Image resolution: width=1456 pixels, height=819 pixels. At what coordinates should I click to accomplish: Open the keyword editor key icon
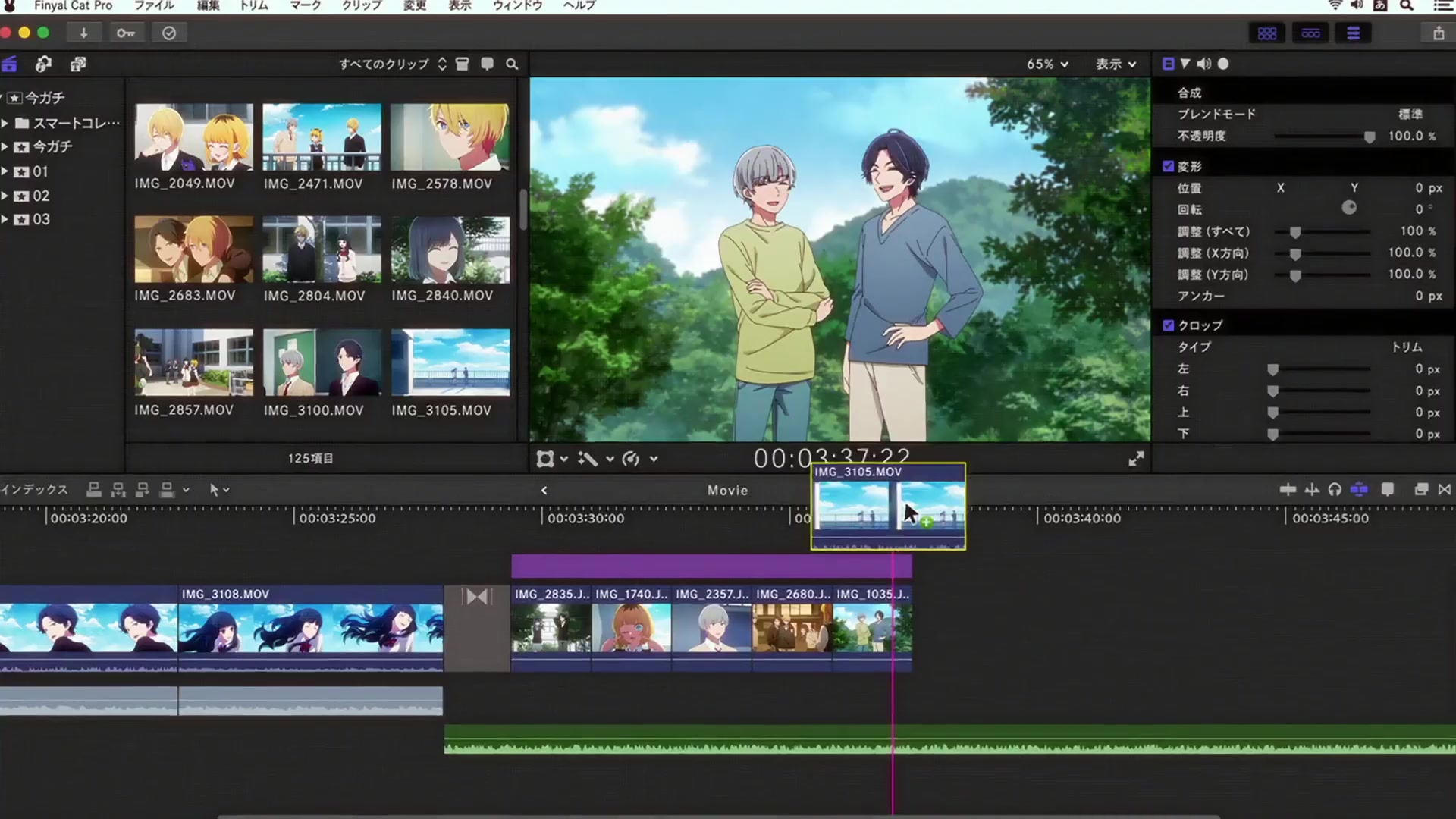(x=126, y=33)
